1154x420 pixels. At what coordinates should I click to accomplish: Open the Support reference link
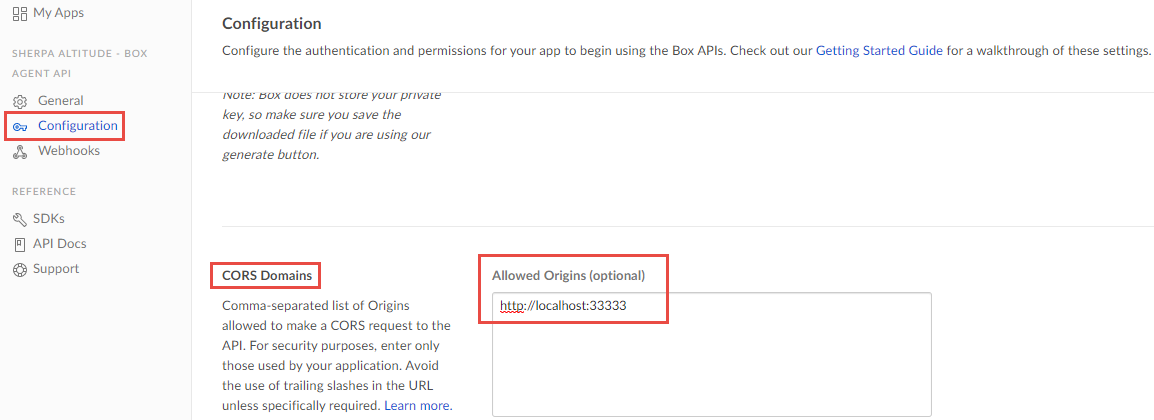[x=55, y=269]
